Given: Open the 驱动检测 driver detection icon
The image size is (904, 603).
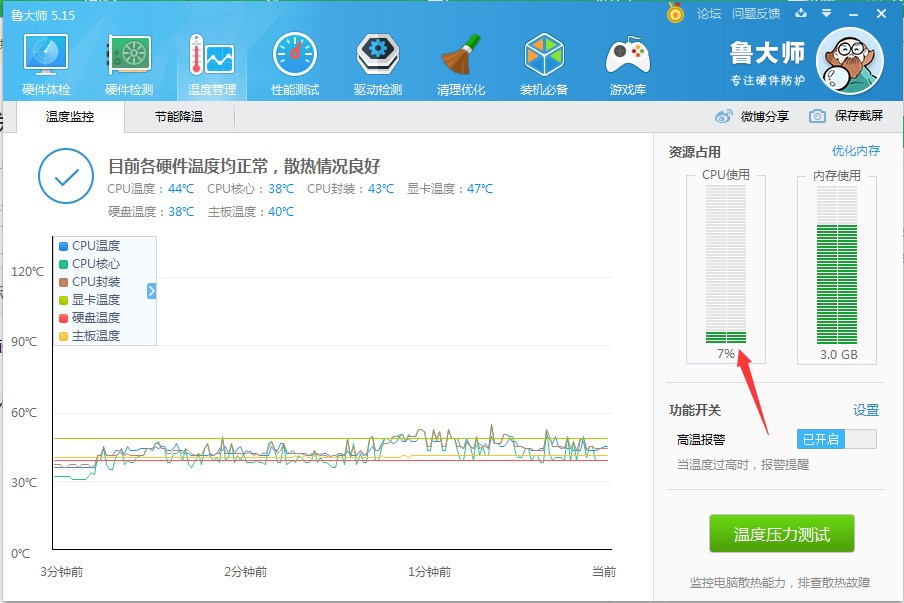Looking at the screenshot, I should tap(378, 65).
